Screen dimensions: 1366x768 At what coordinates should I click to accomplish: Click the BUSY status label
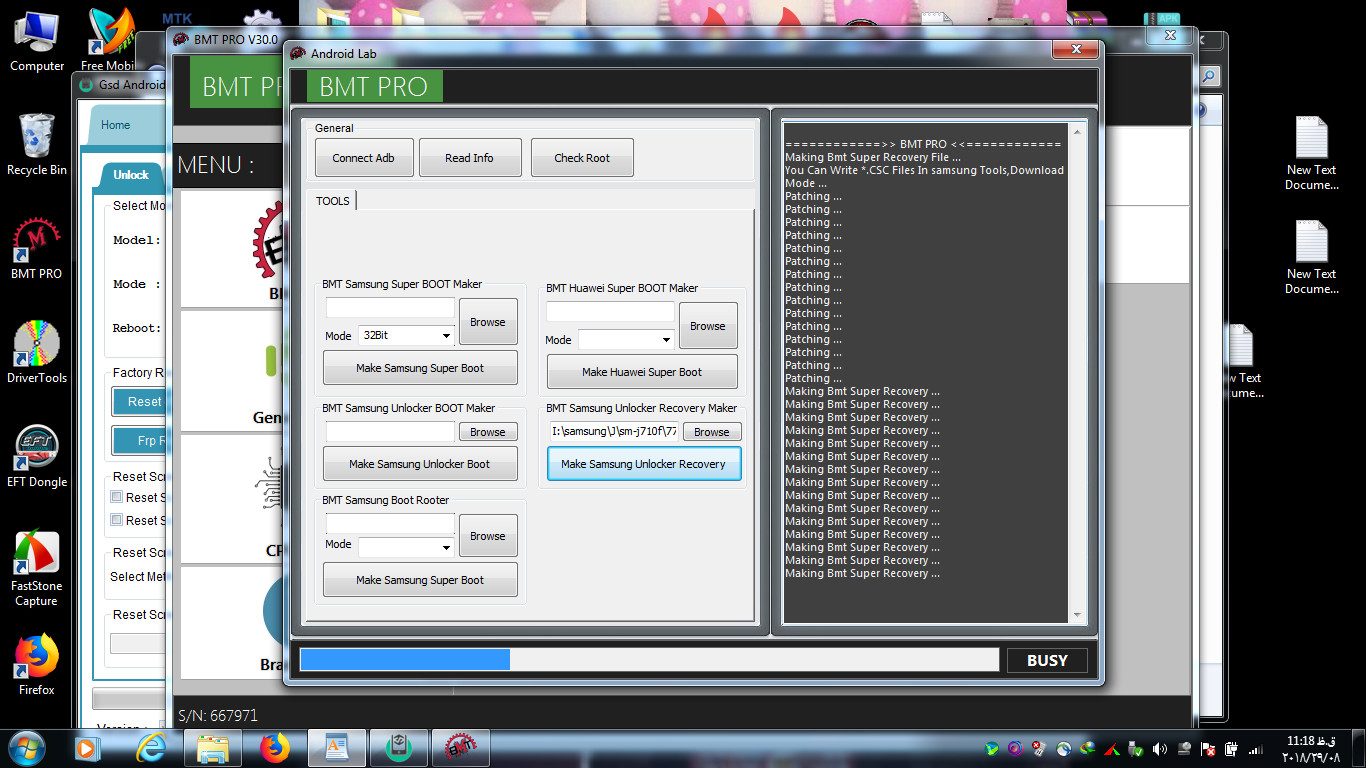tap(1047, 660)
